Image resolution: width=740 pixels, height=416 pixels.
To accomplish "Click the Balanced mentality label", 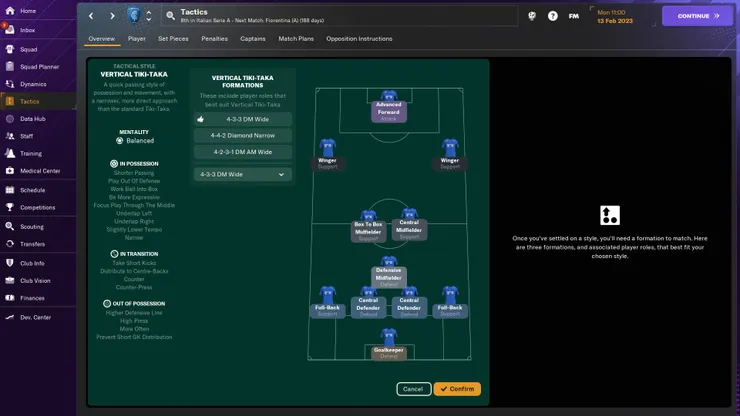I will [x=135, y=141].
